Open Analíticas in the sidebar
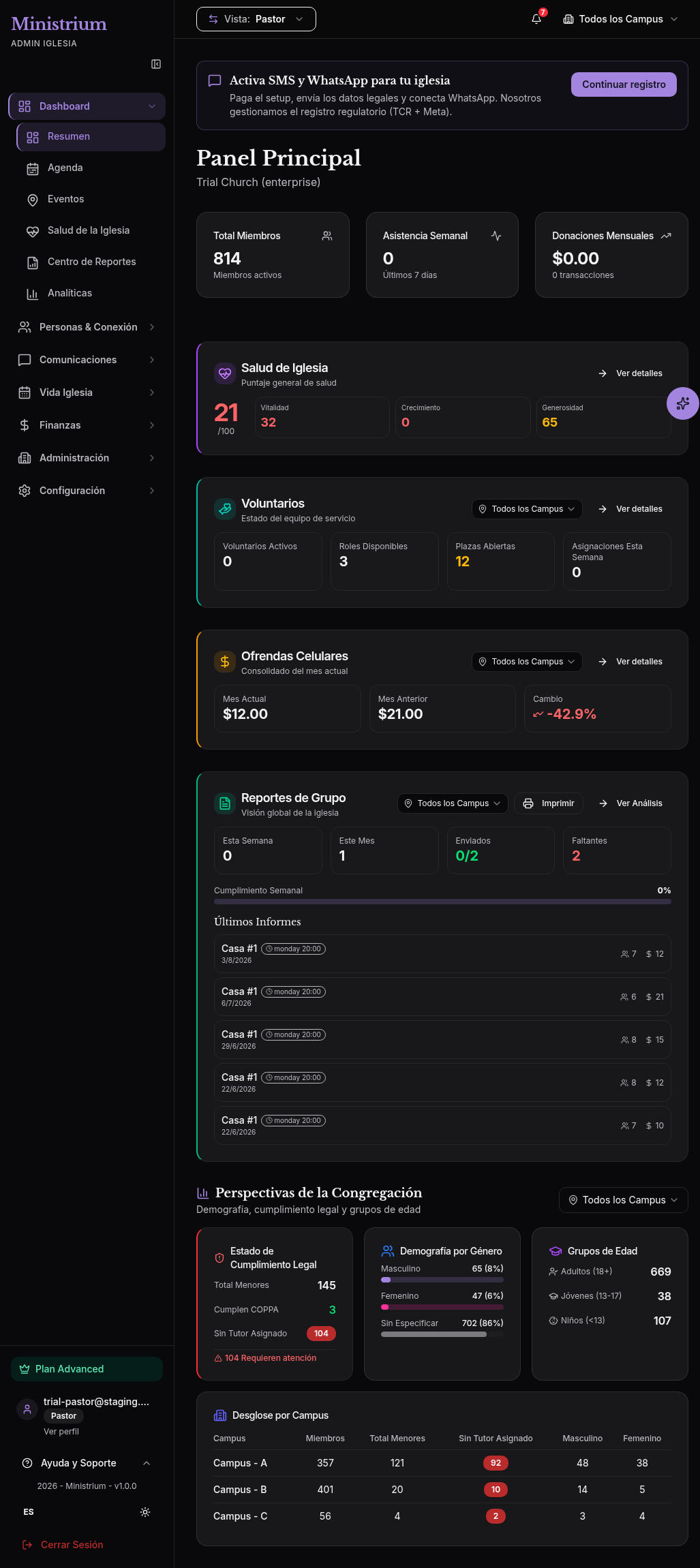 pyautogui.click(x=91, y=293)
